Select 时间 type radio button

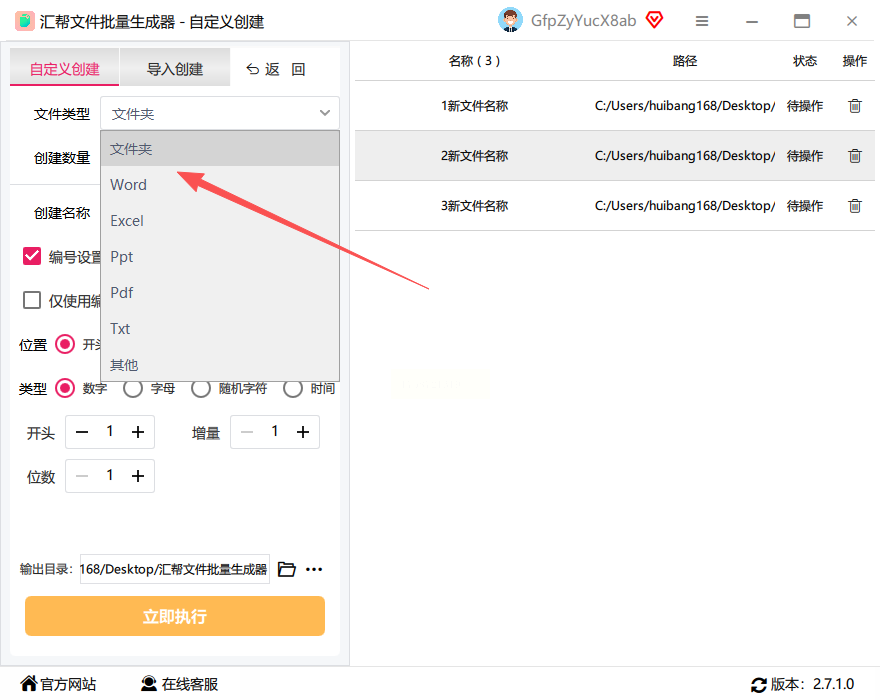(292, 388)
